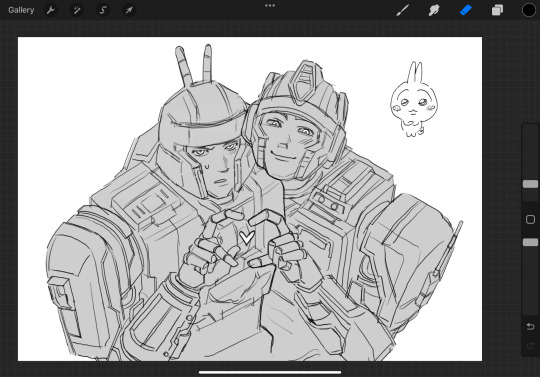Tap the square modify button on sidebar
Viewport: 540px width, 377px height.
[x=530, y=219]
